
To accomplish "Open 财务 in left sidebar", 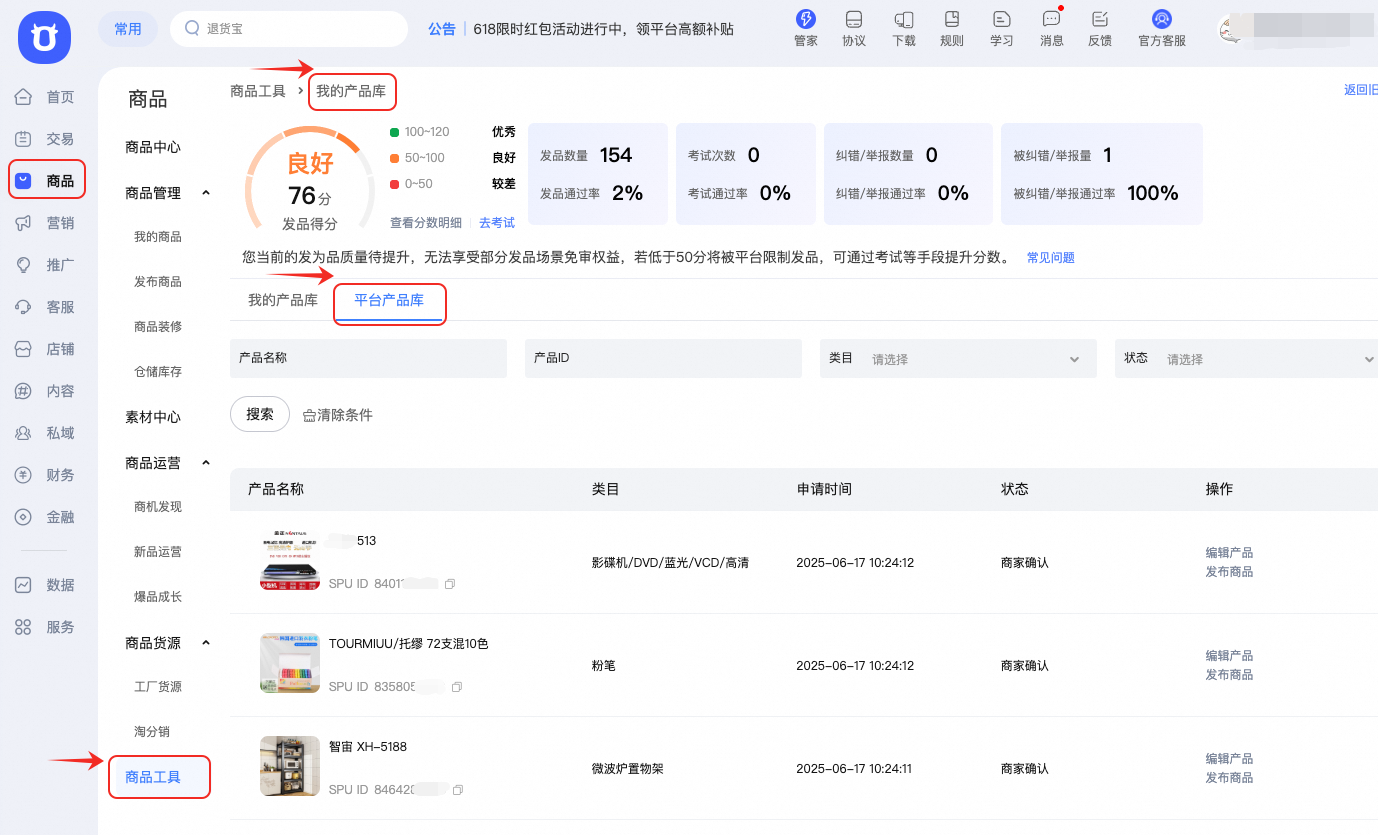I will (46, 475).
